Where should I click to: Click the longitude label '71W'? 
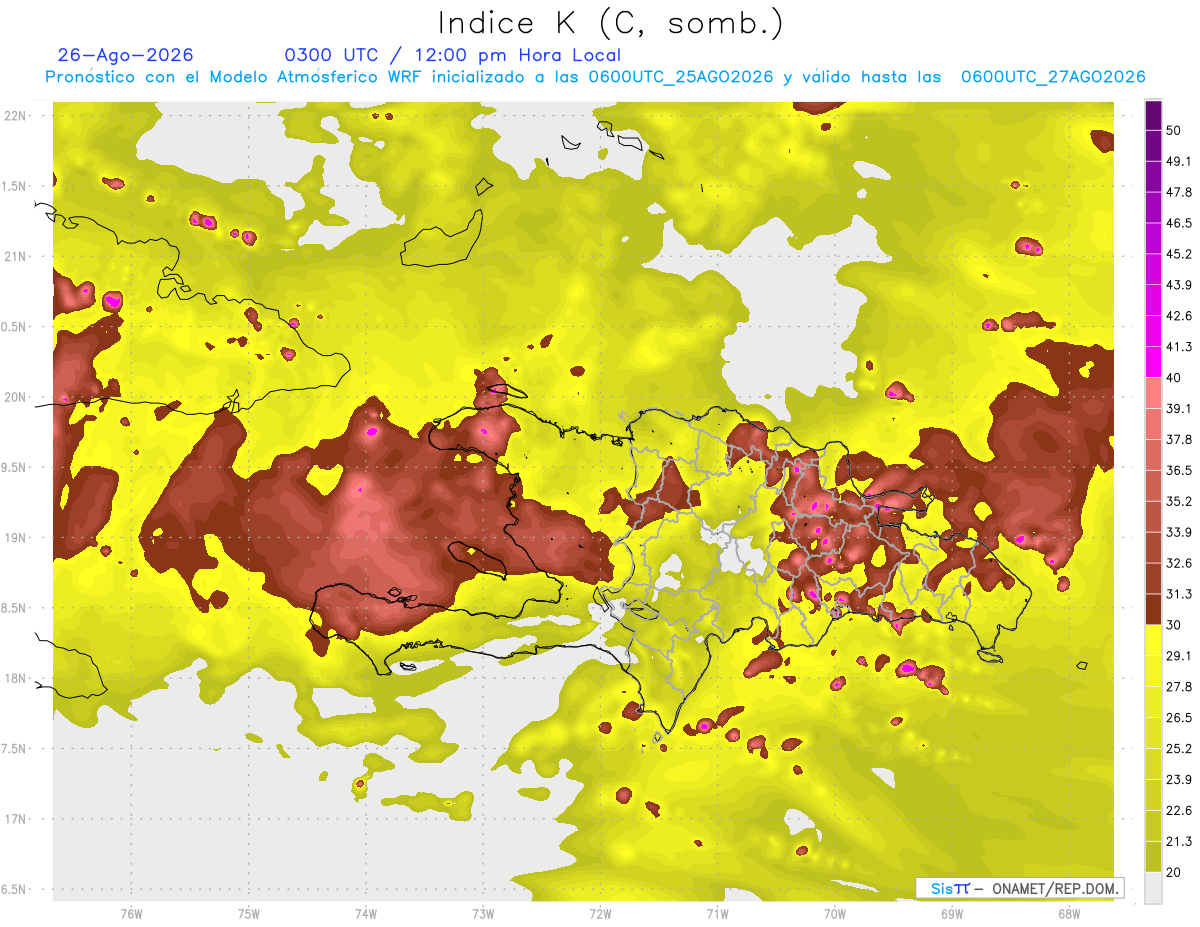pyautogui.click(x=717, y=914)
